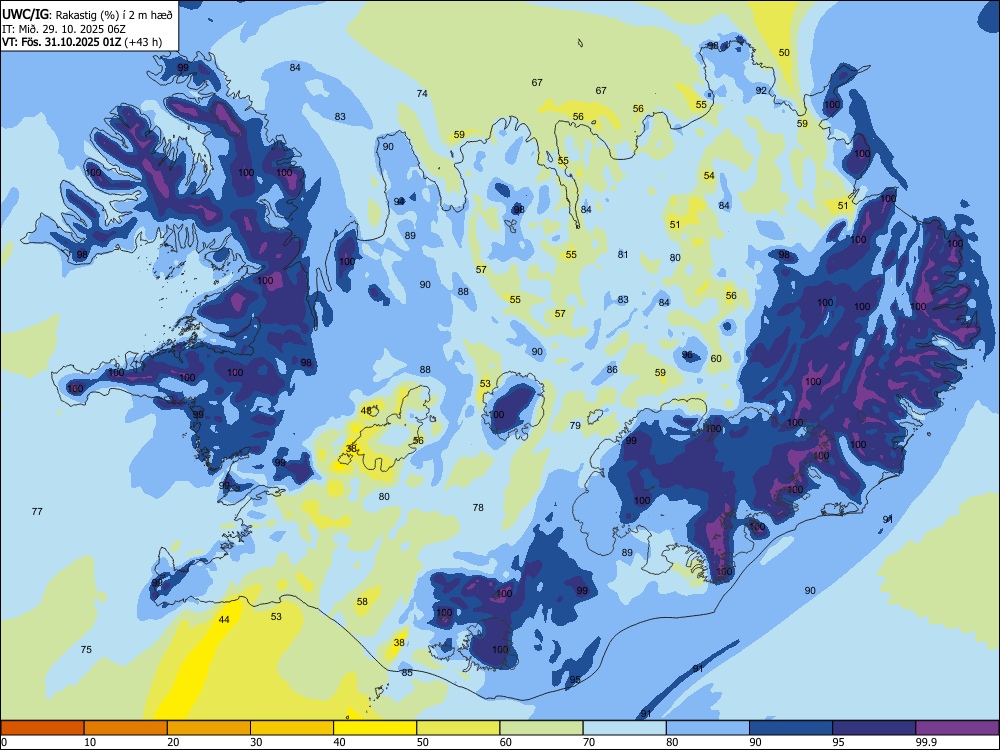
Task: Click the map value '96' in the blue spot
Action: coord(688,355)
